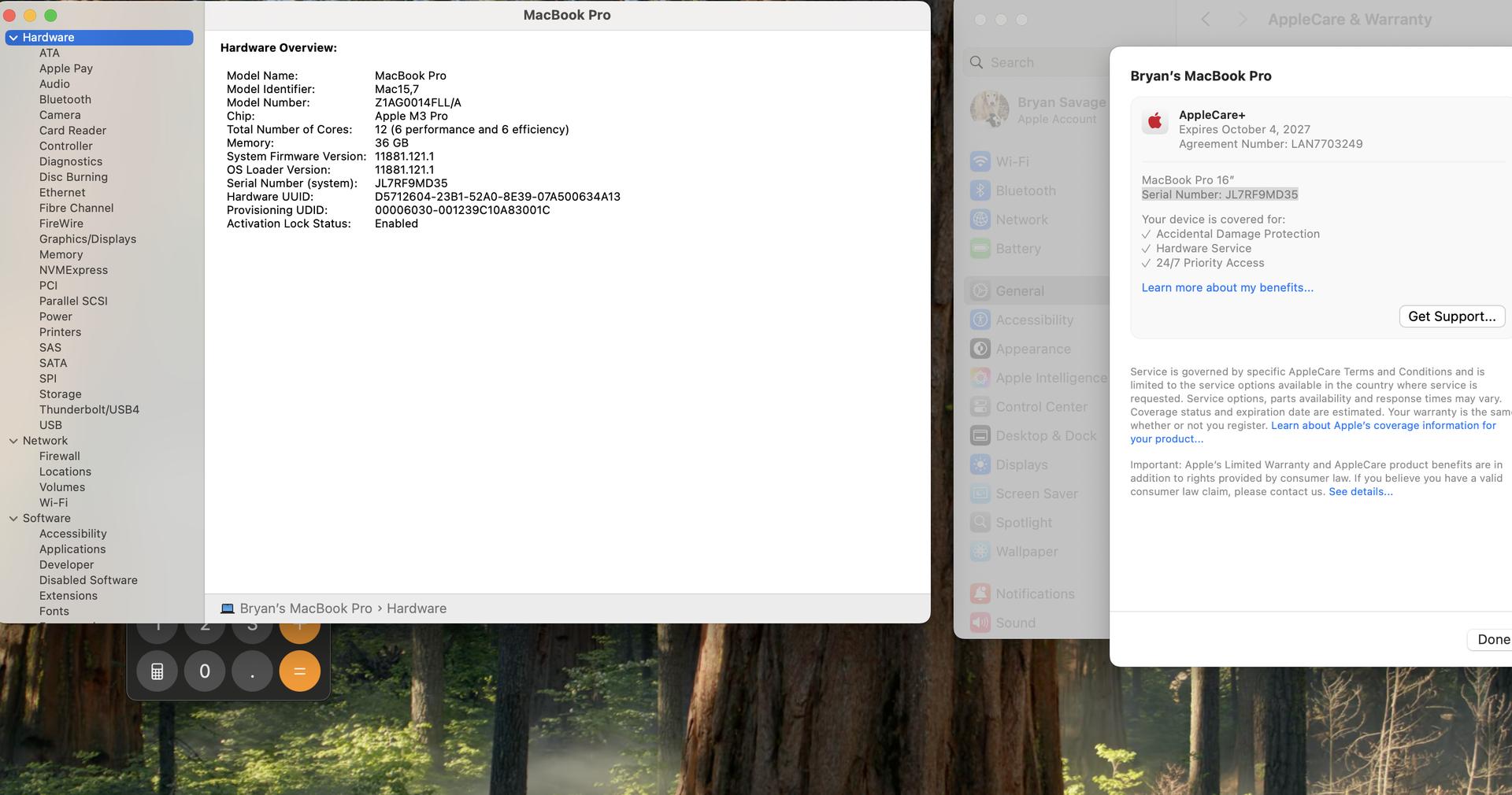The height and width of the screenshot is (795, 1512).
Task: Click the Wi-Fi icon in System Settings sidebar
Action: coord(980,161)
